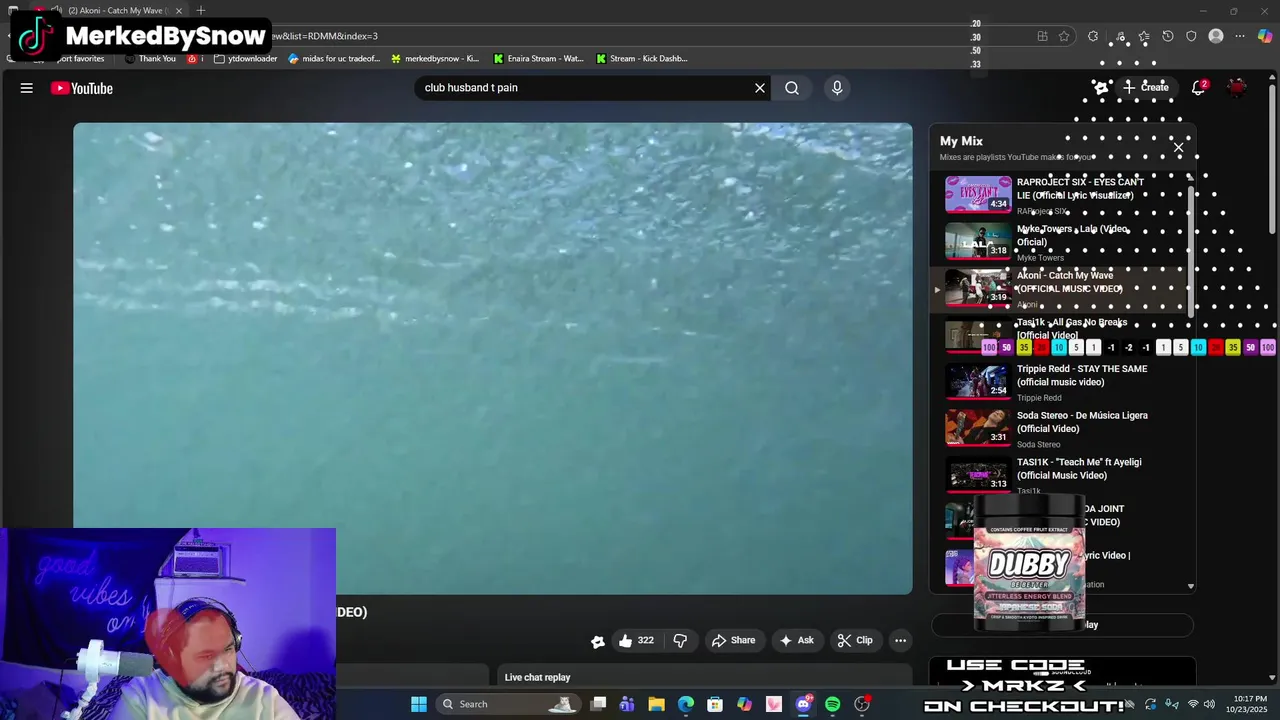Clear the search box with the X
Screen dimensions: 1280x720
point(760,88)
